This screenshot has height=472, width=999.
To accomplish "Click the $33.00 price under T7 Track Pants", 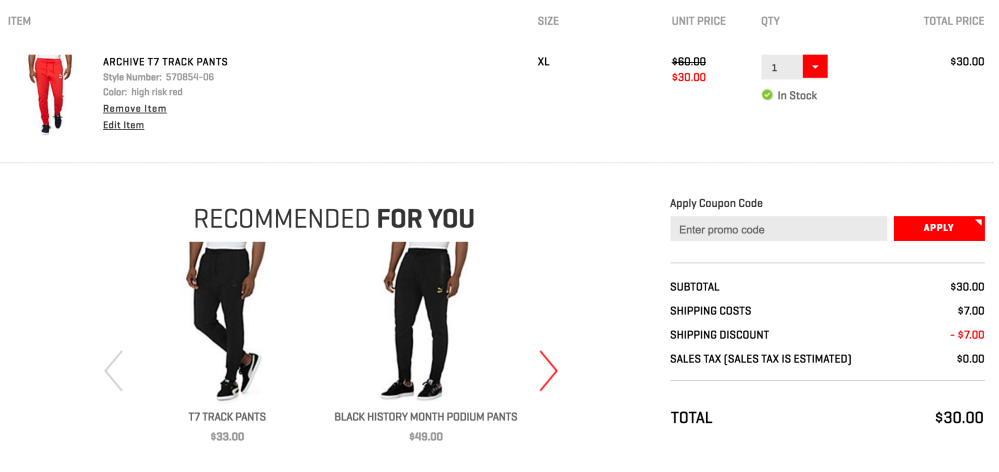I will coord(227,437).
